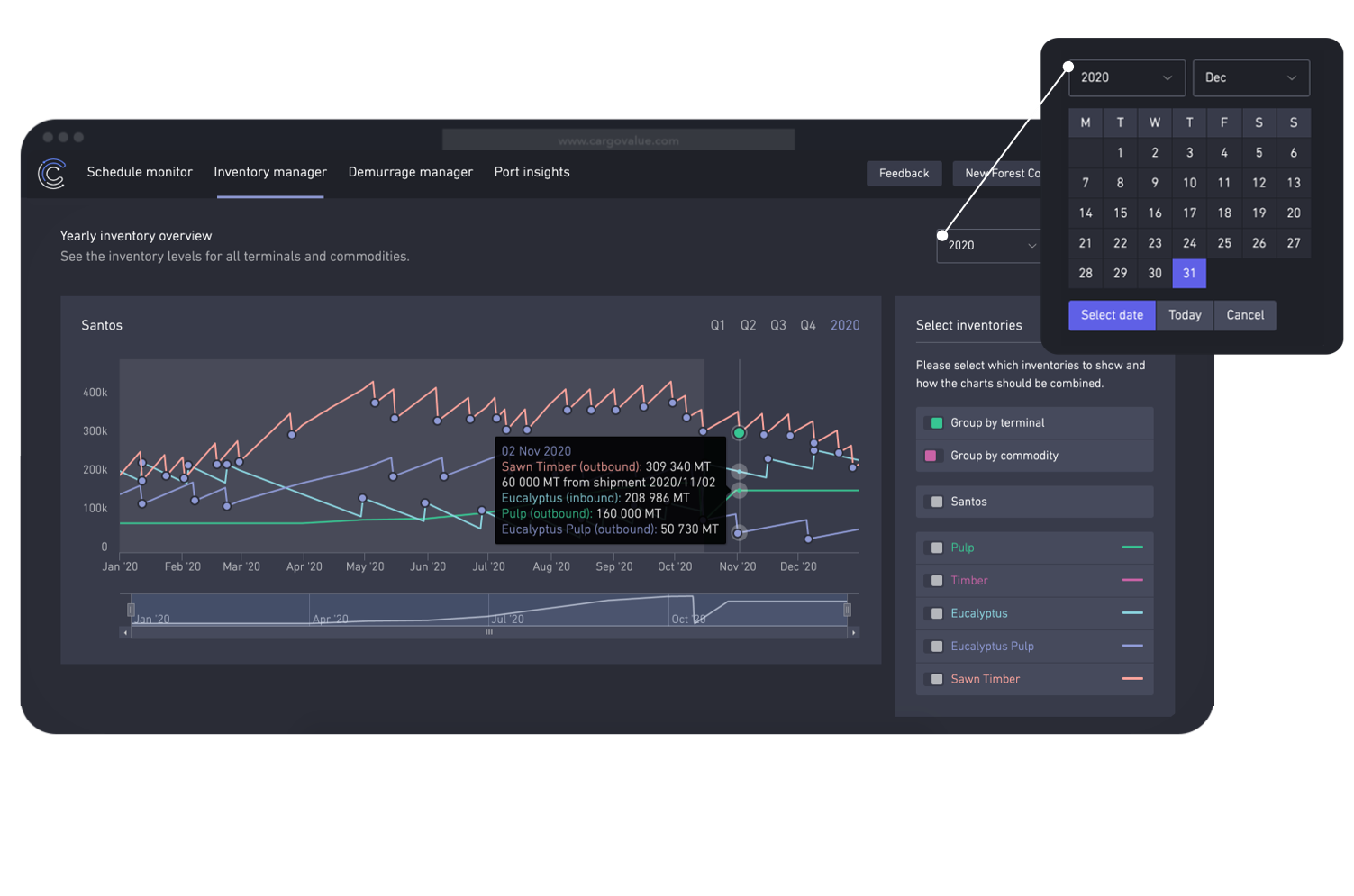Open the Dec month dropdown
Screen dimensions: 1354x896
(1250, 77)
